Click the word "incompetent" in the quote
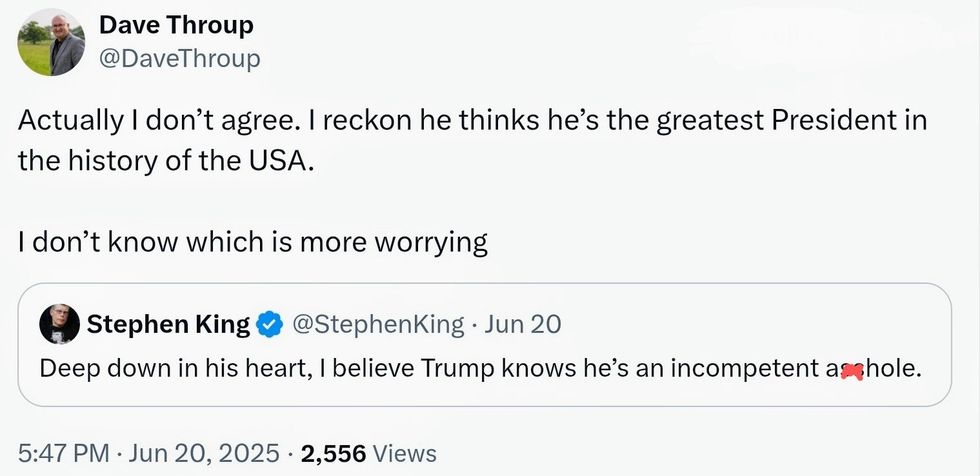The width and height of the screenshot is (980, 476). point(741,368)
